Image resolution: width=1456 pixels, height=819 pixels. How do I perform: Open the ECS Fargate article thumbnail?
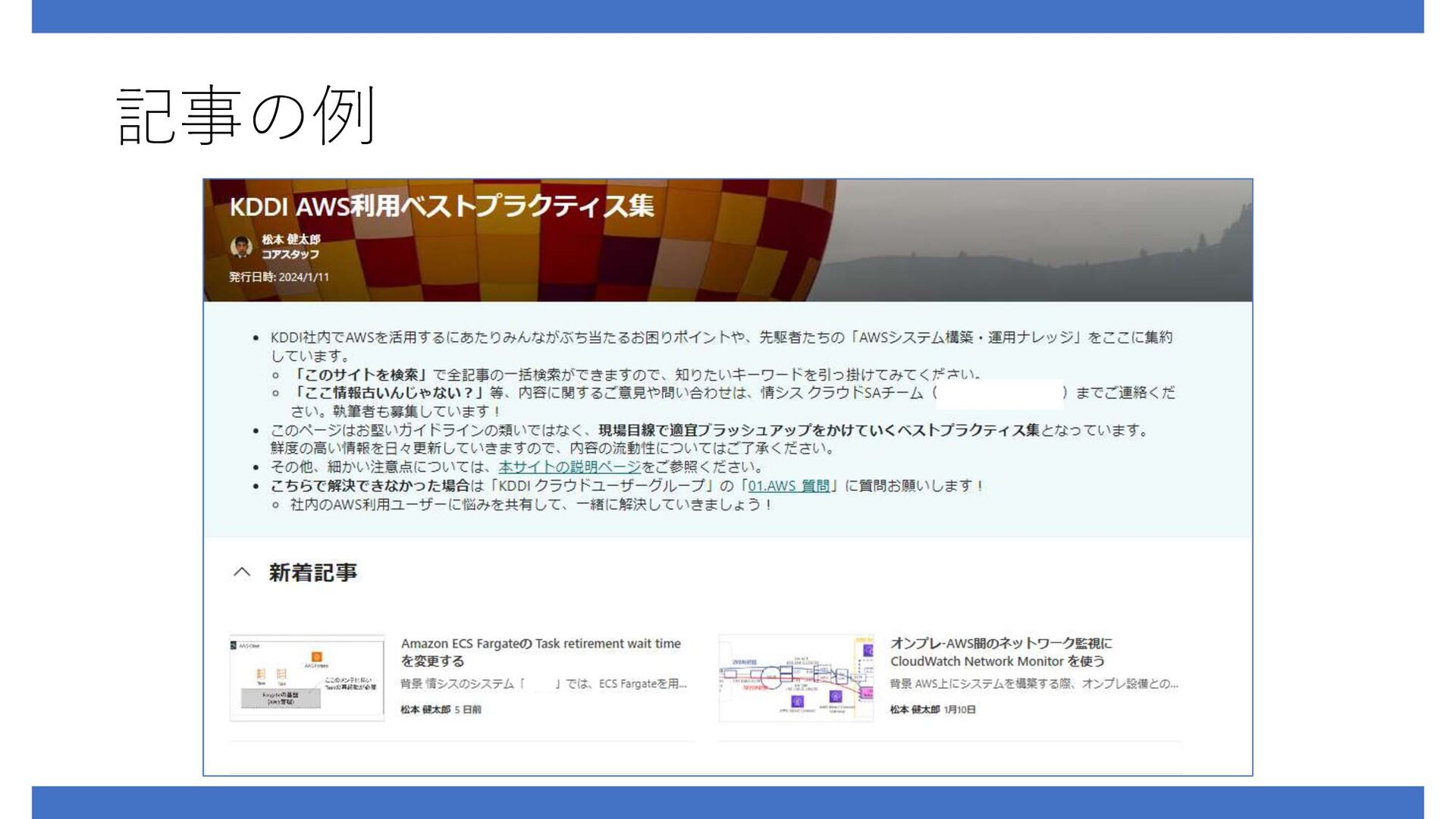(307, 678)
